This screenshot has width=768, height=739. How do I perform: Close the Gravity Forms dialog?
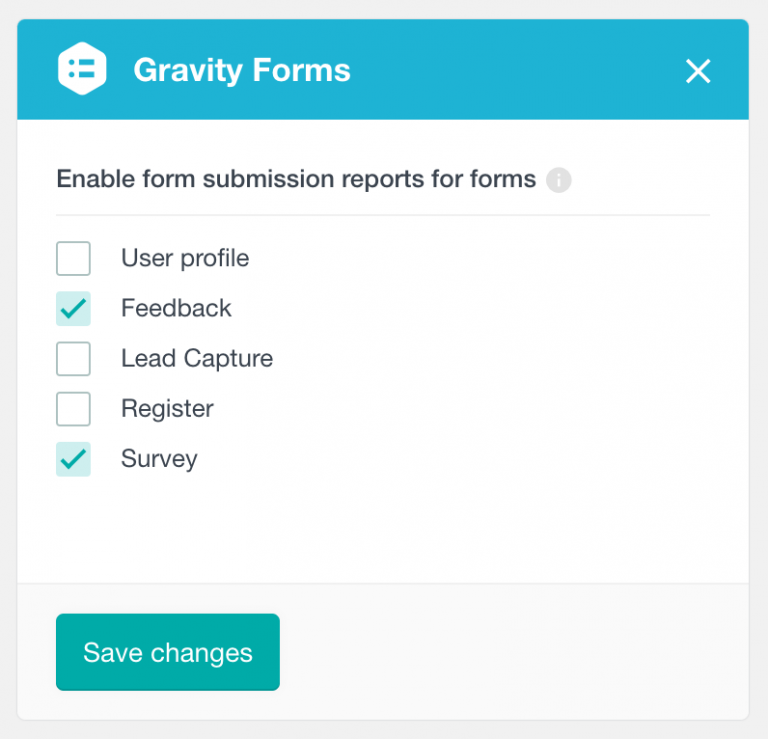(698, 71)
